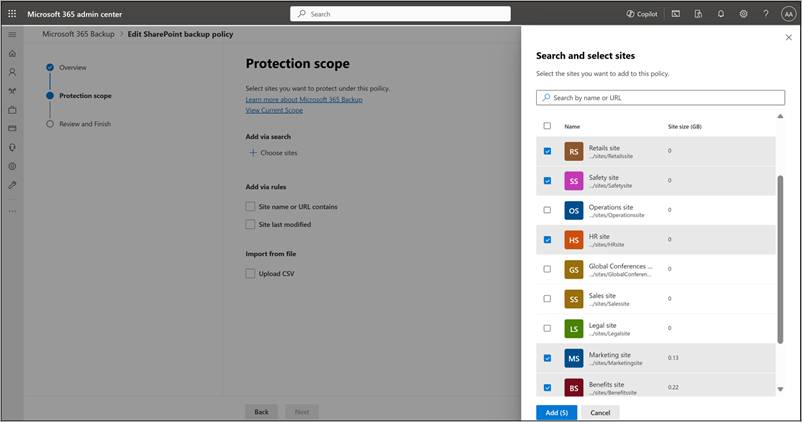
Task: Open Settings gear in left sidebar
Action: (x=12, y=166)
